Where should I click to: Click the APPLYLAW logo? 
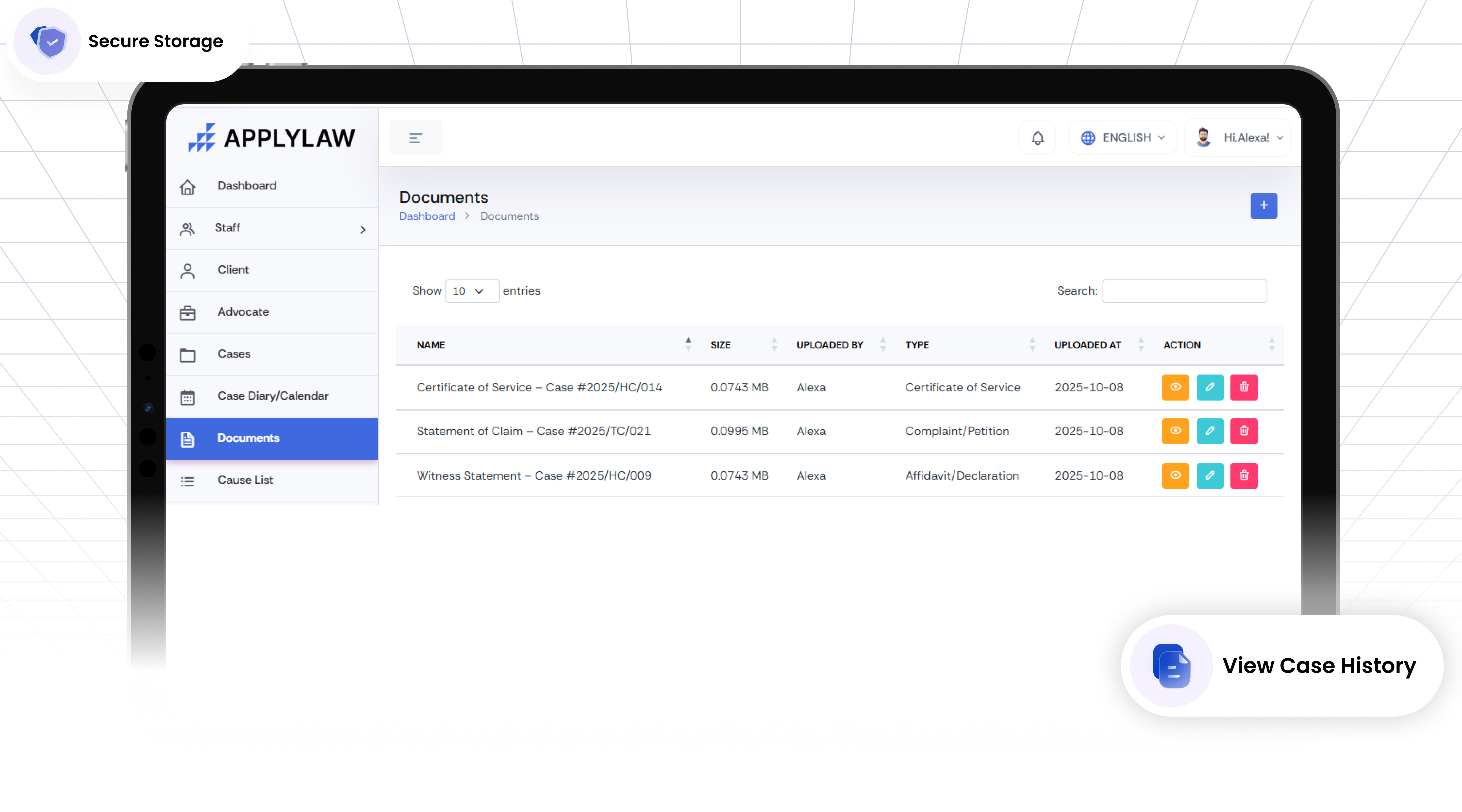(272, 138)
